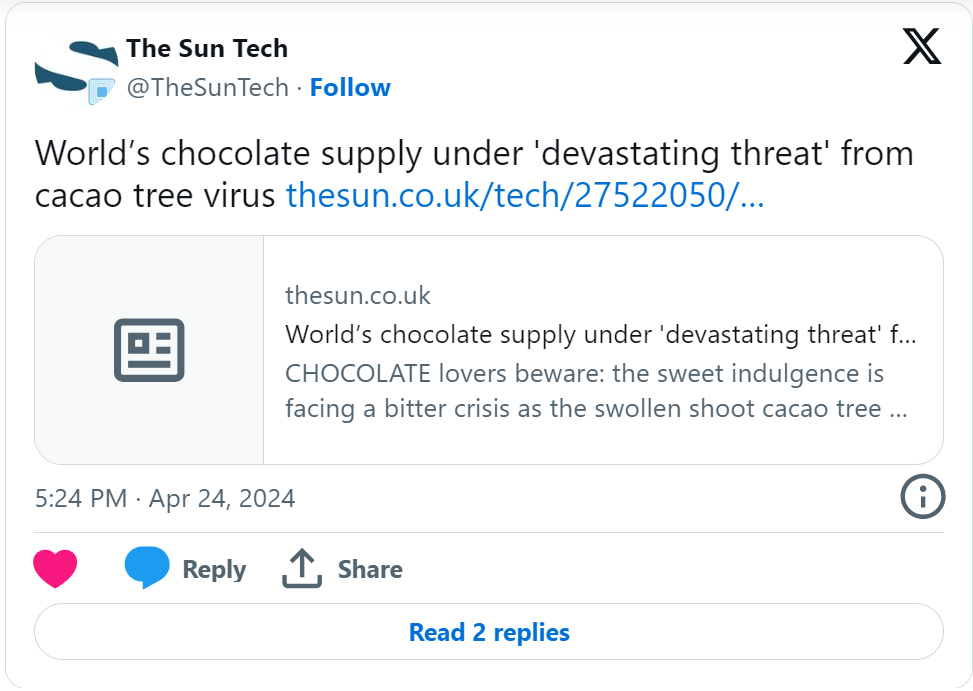Screen dimensions: 973x691
Task: Open the card headline about chocolate supply
Action: 601,335
